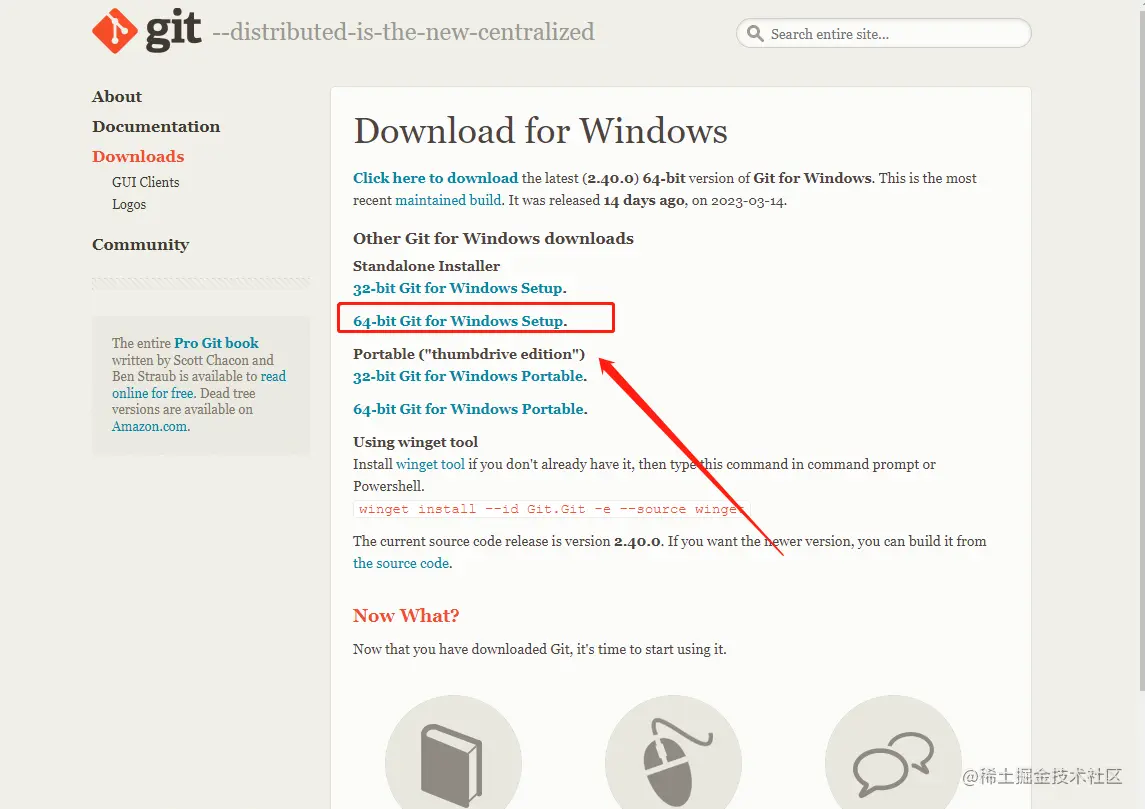This screenshot has height=809, width=1145.
Task: Open the About section
Action: tap(117, 96)
